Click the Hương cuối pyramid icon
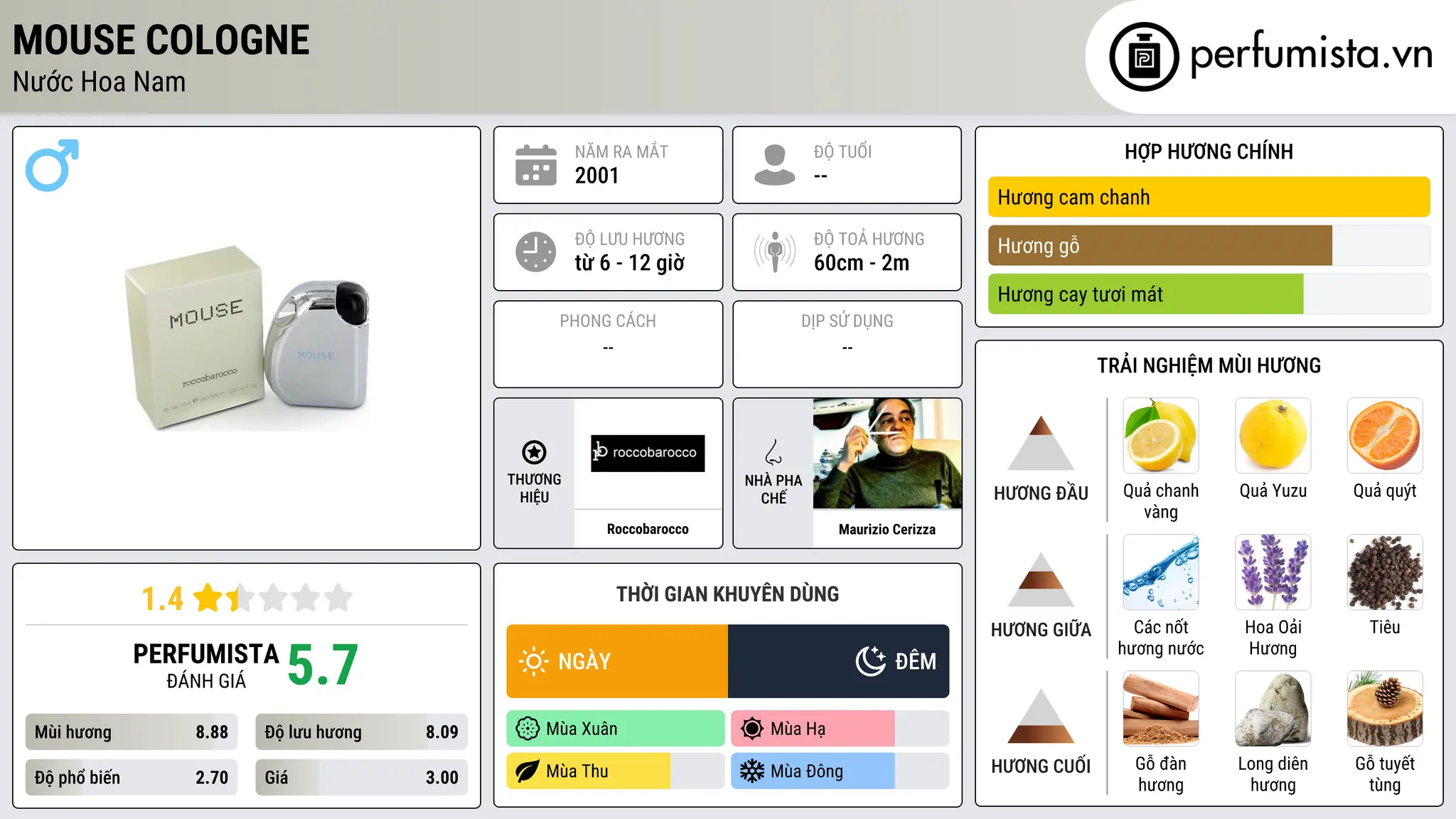1456x819 pixels. [x=1041, y=716]
